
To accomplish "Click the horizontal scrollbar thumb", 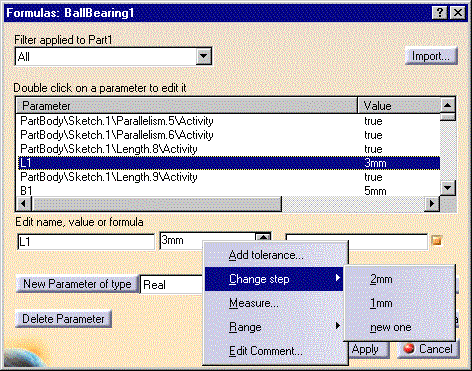I will (157, 203).
